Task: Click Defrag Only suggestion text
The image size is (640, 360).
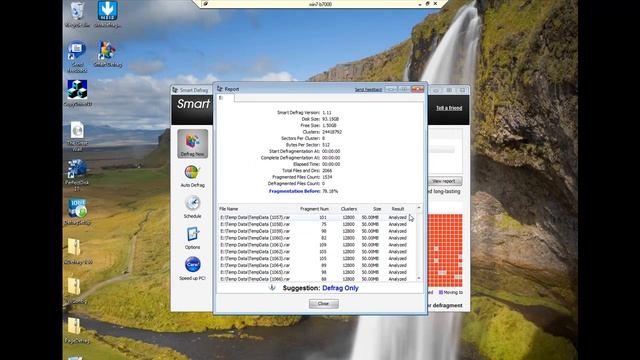Action: click(x=340, y=288)
